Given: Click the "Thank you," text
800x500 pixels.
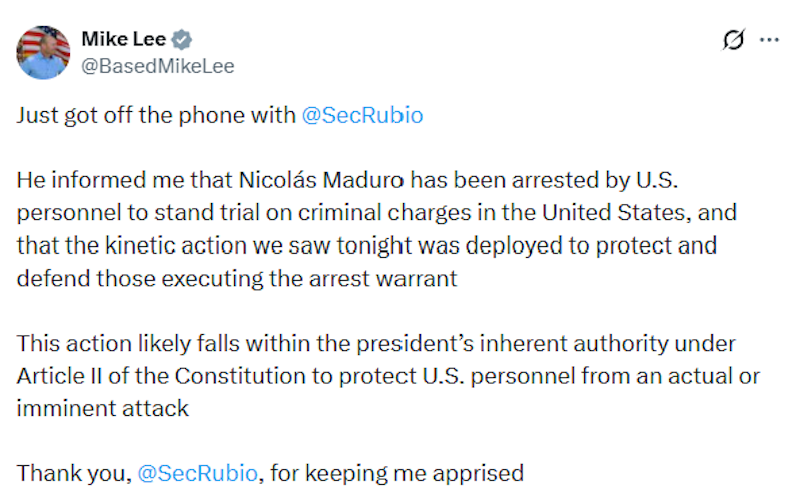Looking at the screenshot, I should coord(73,472).
